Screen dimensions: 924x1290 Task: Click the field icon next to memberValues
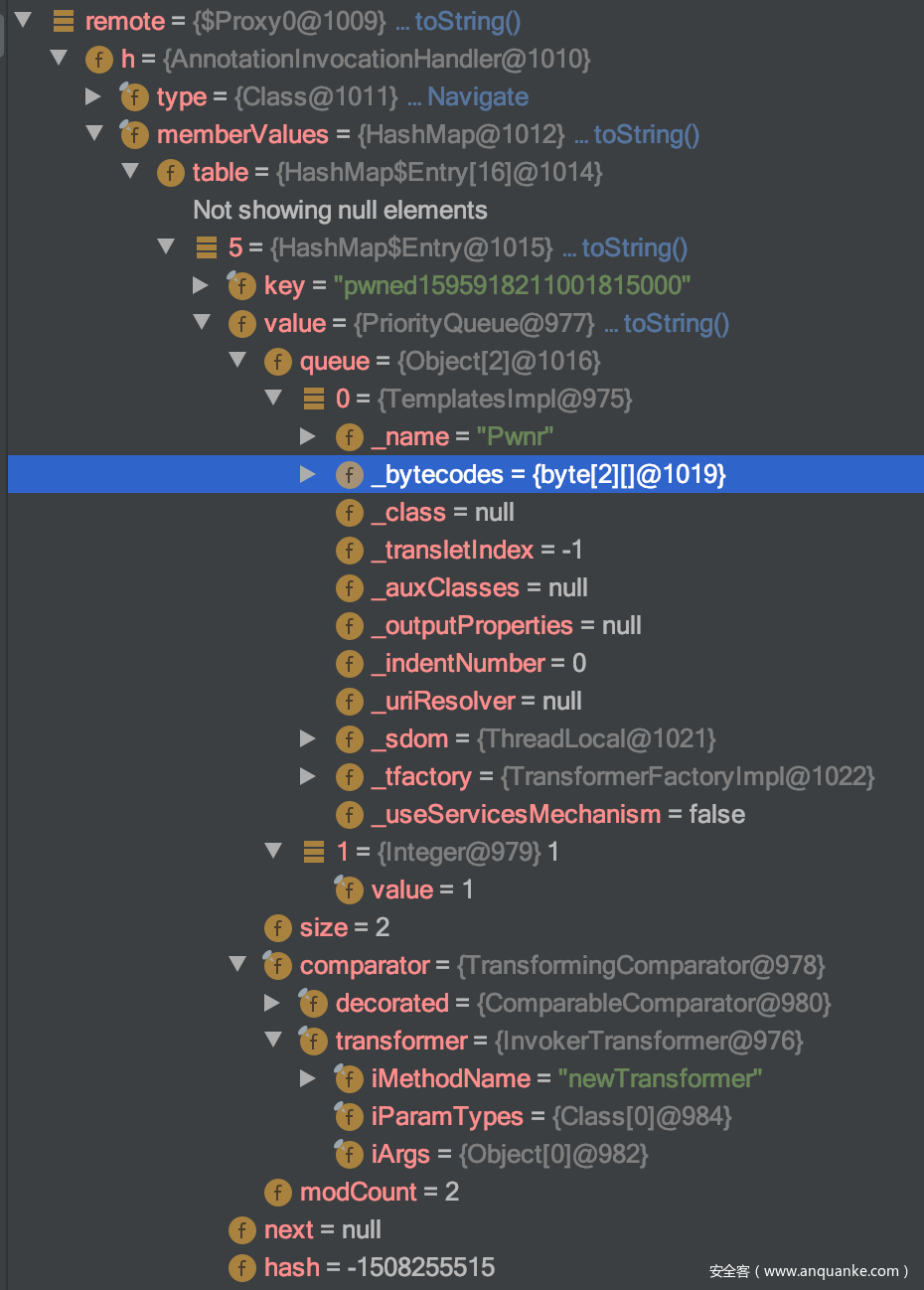tap(134, 134)
